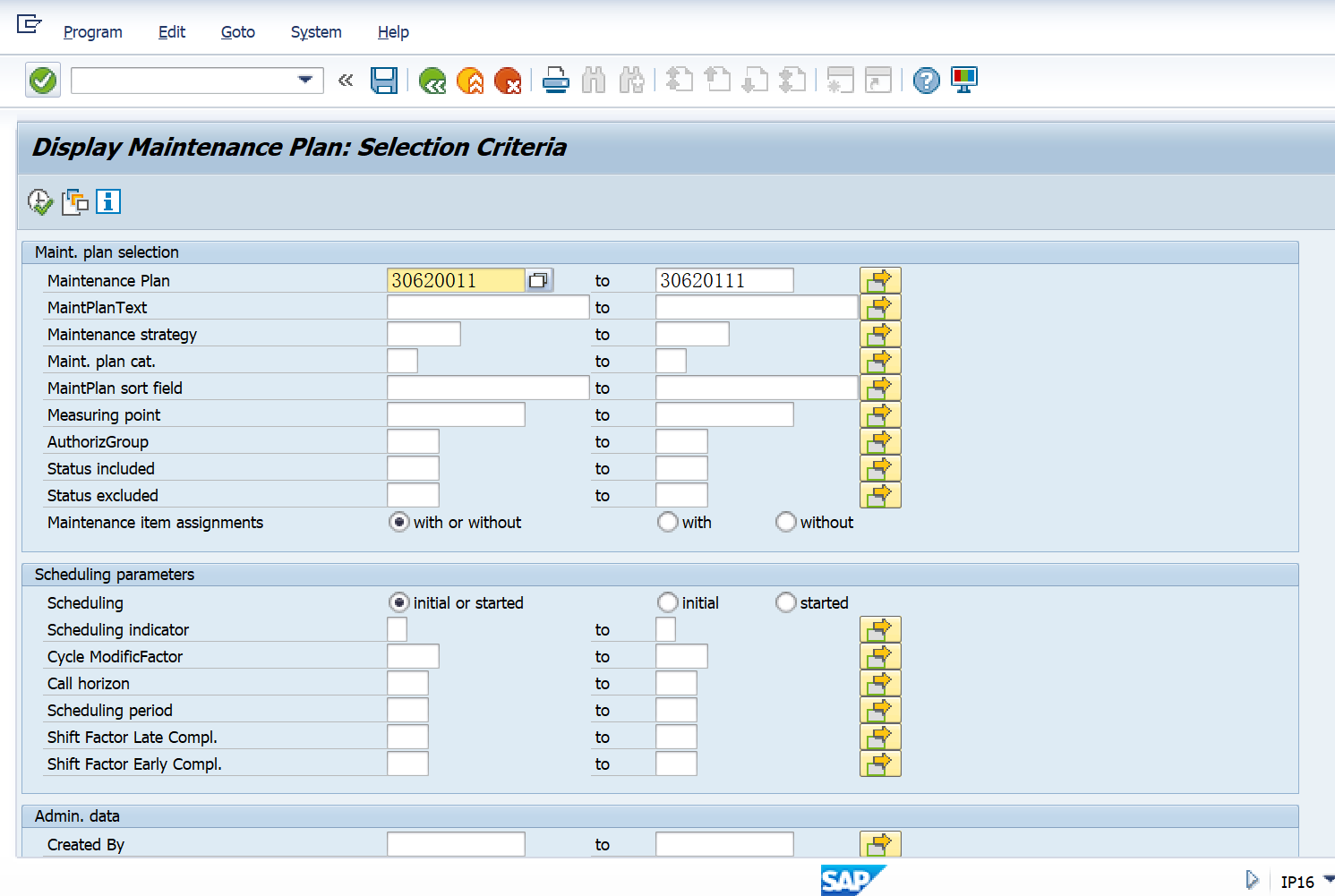The height and width of the screenshot is (896, 1335).
Task: Select the 'initial' scheduling radio button
Action: pos(668,602)
